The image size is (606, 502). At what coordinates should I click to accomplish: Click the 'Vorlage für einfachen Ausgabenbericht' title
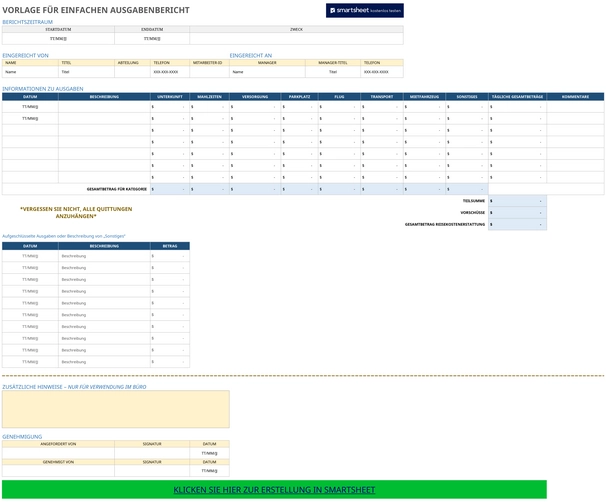pyautogui.click(x=96, y=10)
